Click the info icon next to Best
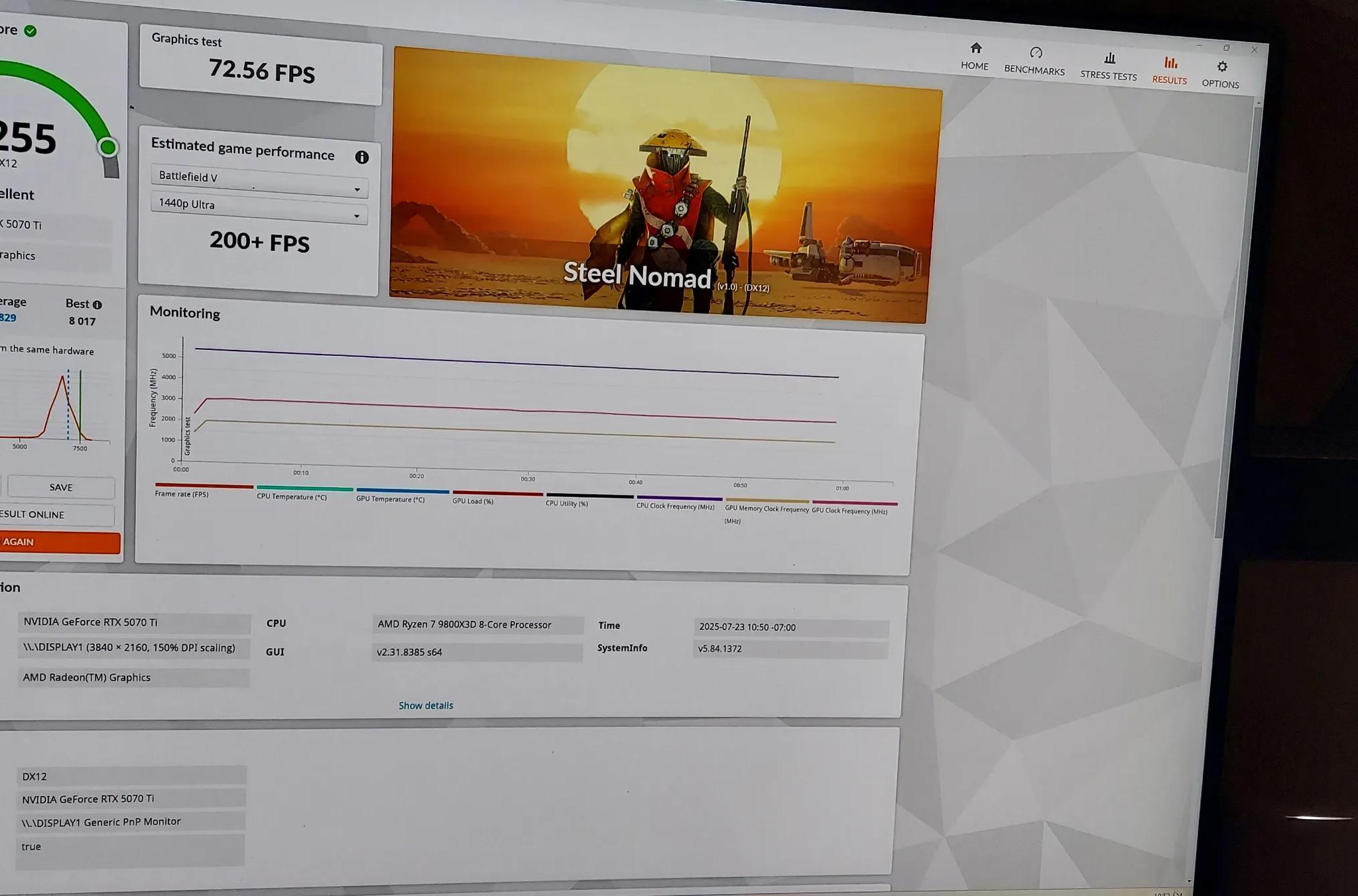Screen dimensions: 1358x896 (x=97, y=305)
